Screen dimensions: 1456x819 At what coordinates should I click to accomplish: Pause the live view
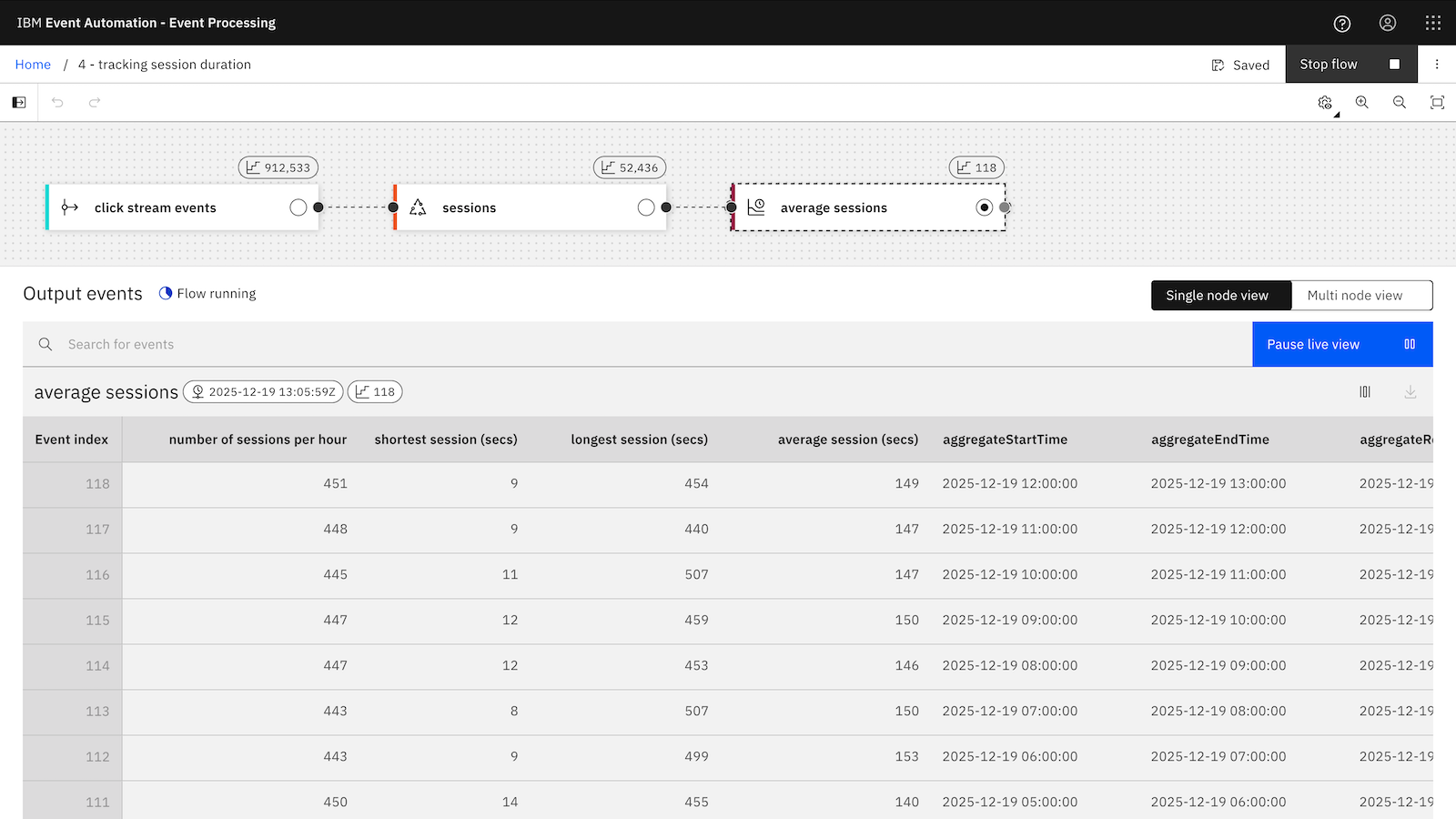point(1341,345)
